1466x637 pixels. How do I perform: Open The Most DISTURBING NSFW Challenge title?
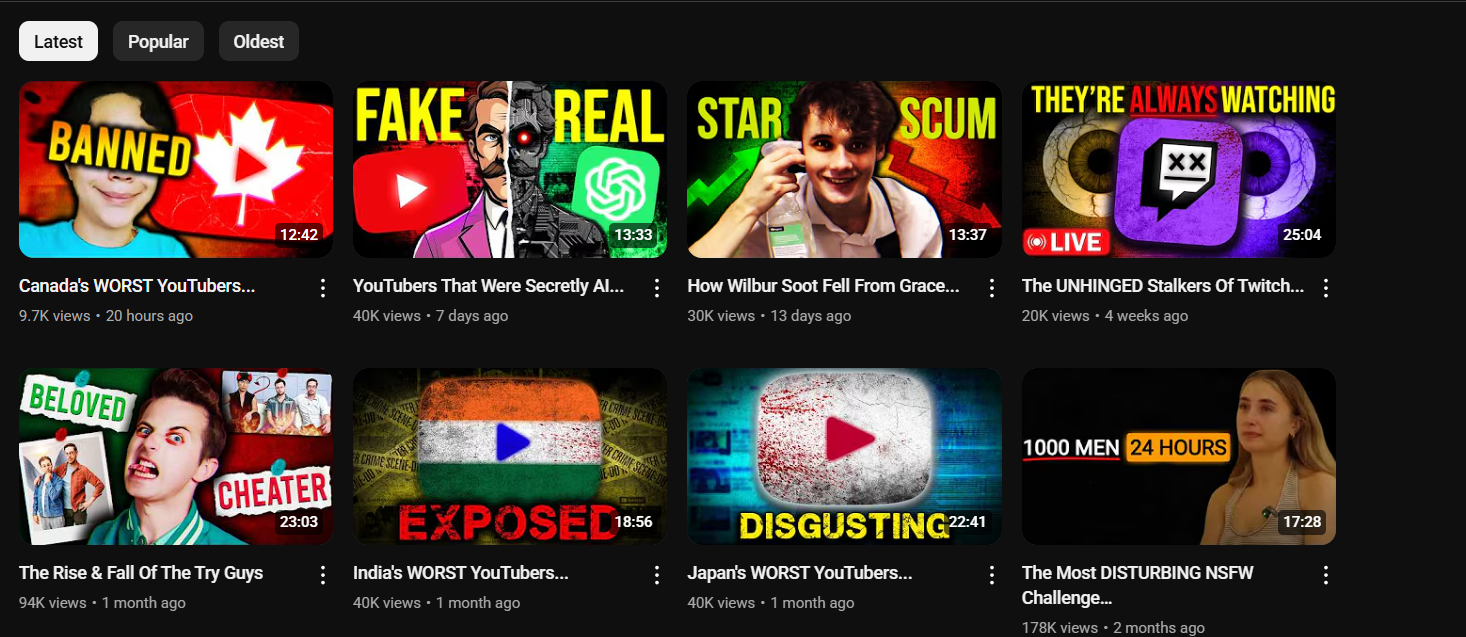click(x=1137, y=585)
